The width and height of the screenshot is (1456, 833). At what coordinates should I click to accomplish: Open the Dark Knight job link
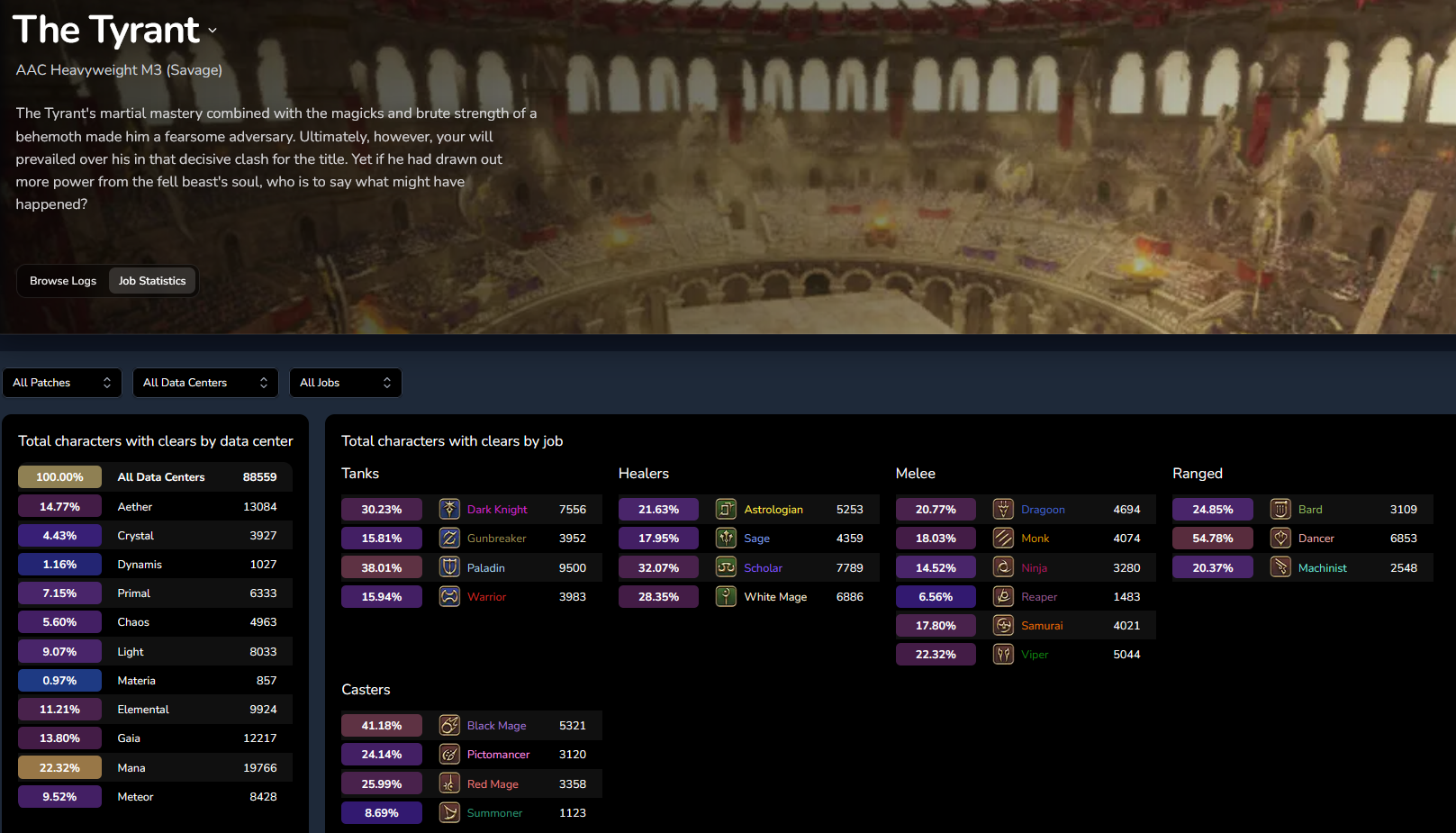[497, 510]
